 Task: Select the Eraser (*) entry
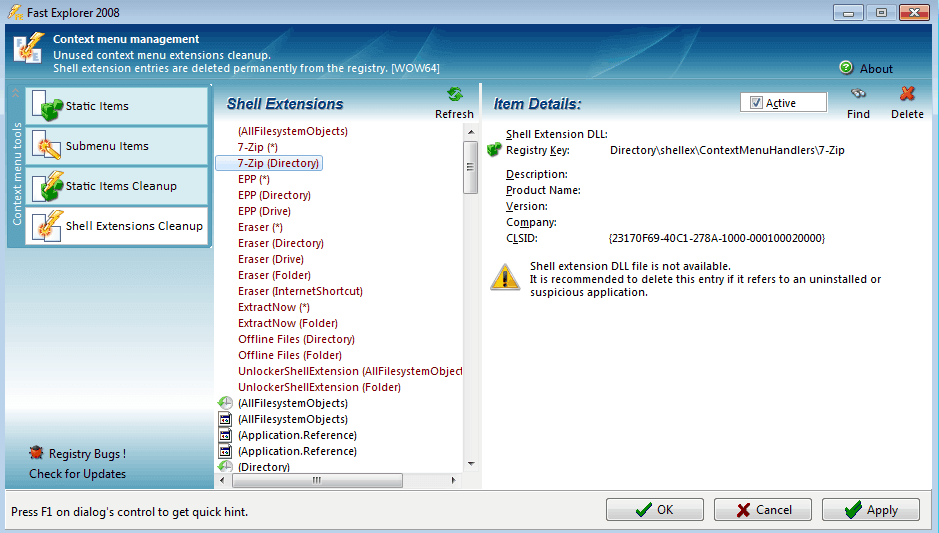pos(260,228)
